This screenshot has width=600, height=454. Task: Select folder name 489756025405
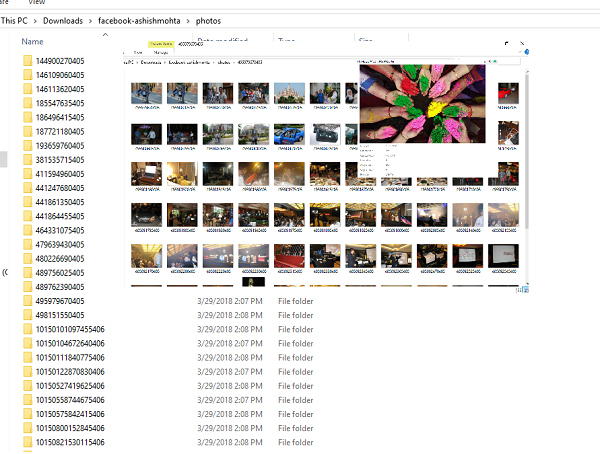[x=60, y=273]
